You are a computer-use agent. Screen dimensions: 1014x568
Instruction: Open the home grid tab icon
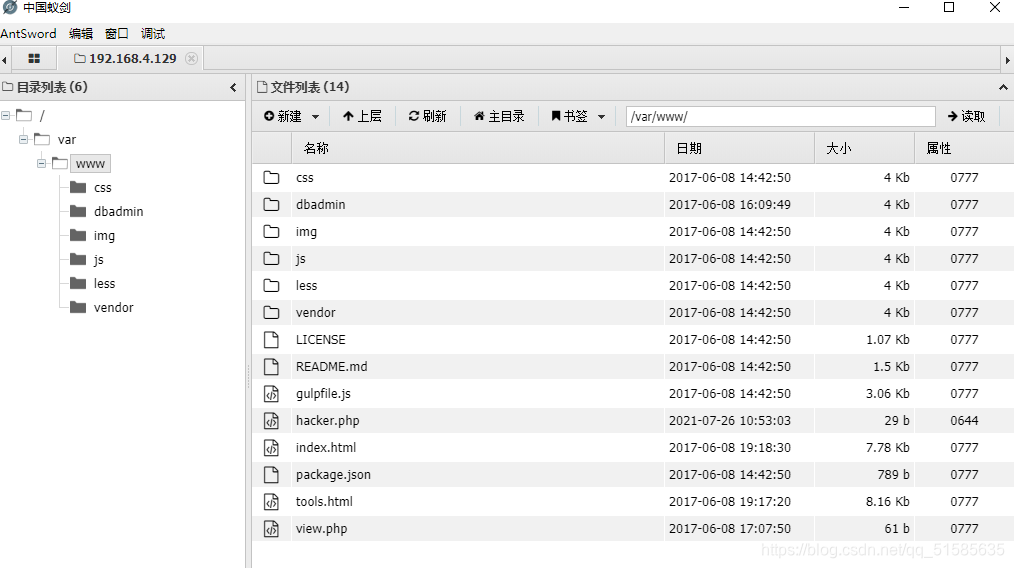tap(34, 58)
